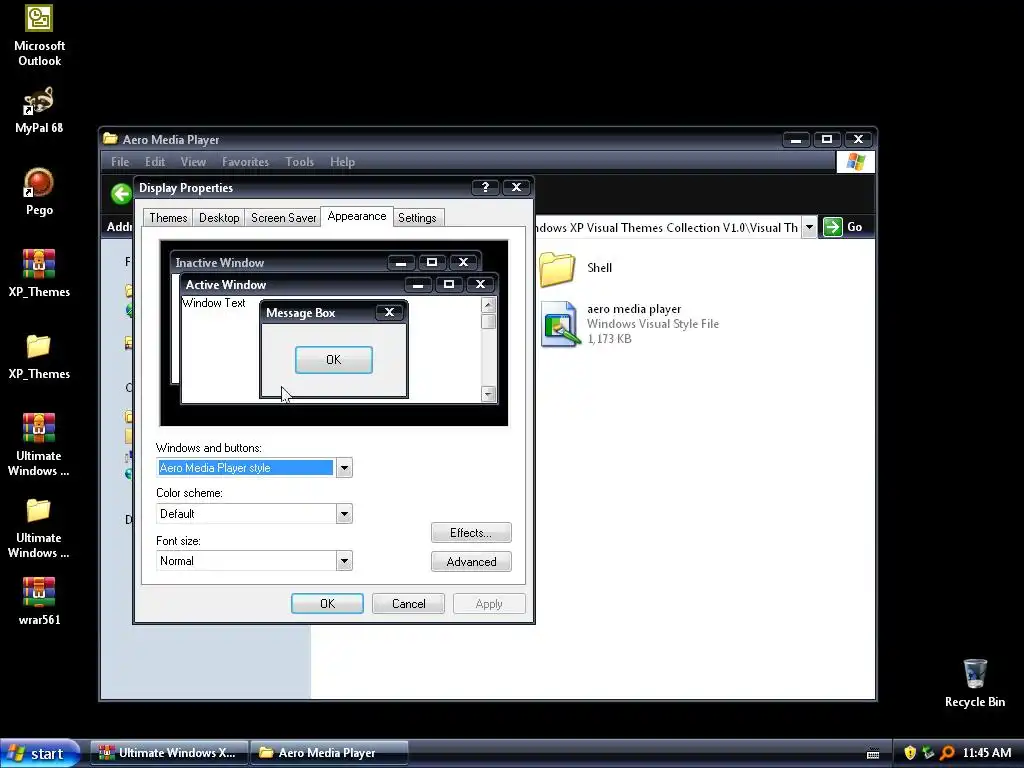Click the network connection tray icon
Viewport: 1024px width, 768px height.
point(928,753)
